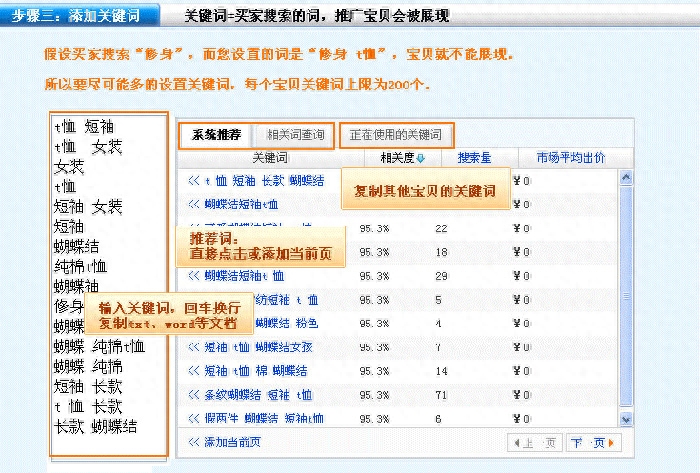Click the line '蝴蝶 纯棉t恤' in the keyword box

pyautogui.click(x=99, y=347)
